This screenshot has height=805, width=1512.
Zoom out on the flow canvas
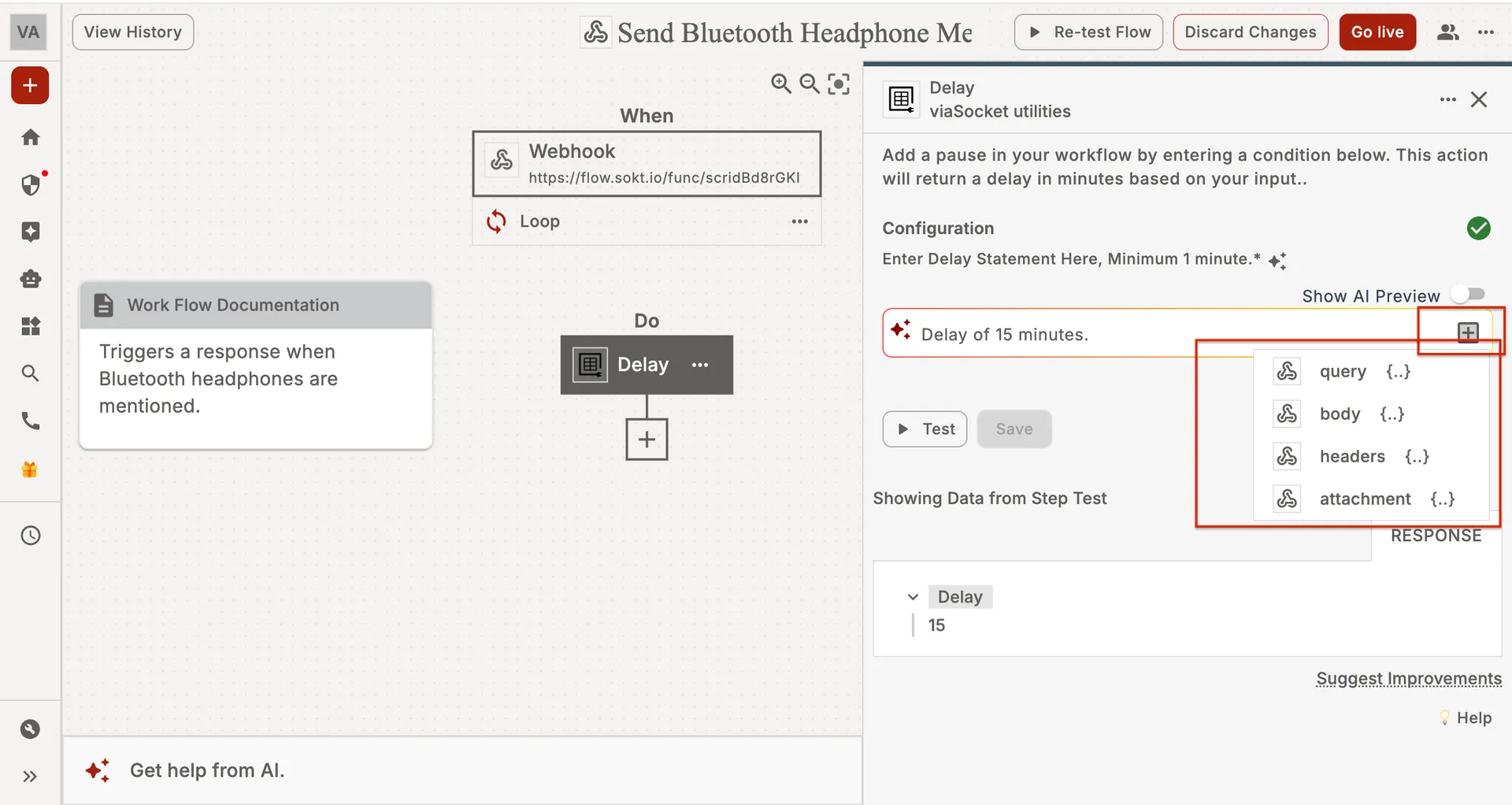[810, 83]
